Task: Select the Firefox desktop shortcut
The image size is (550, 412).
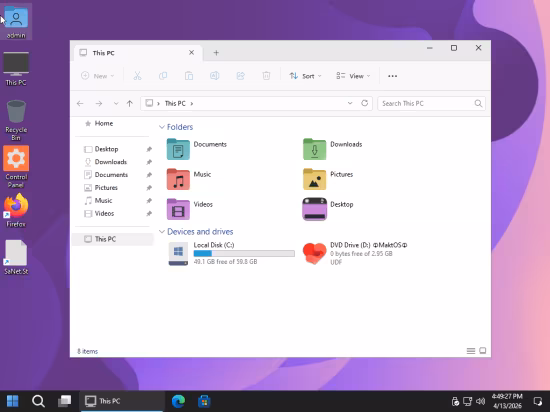Action: 16,211
